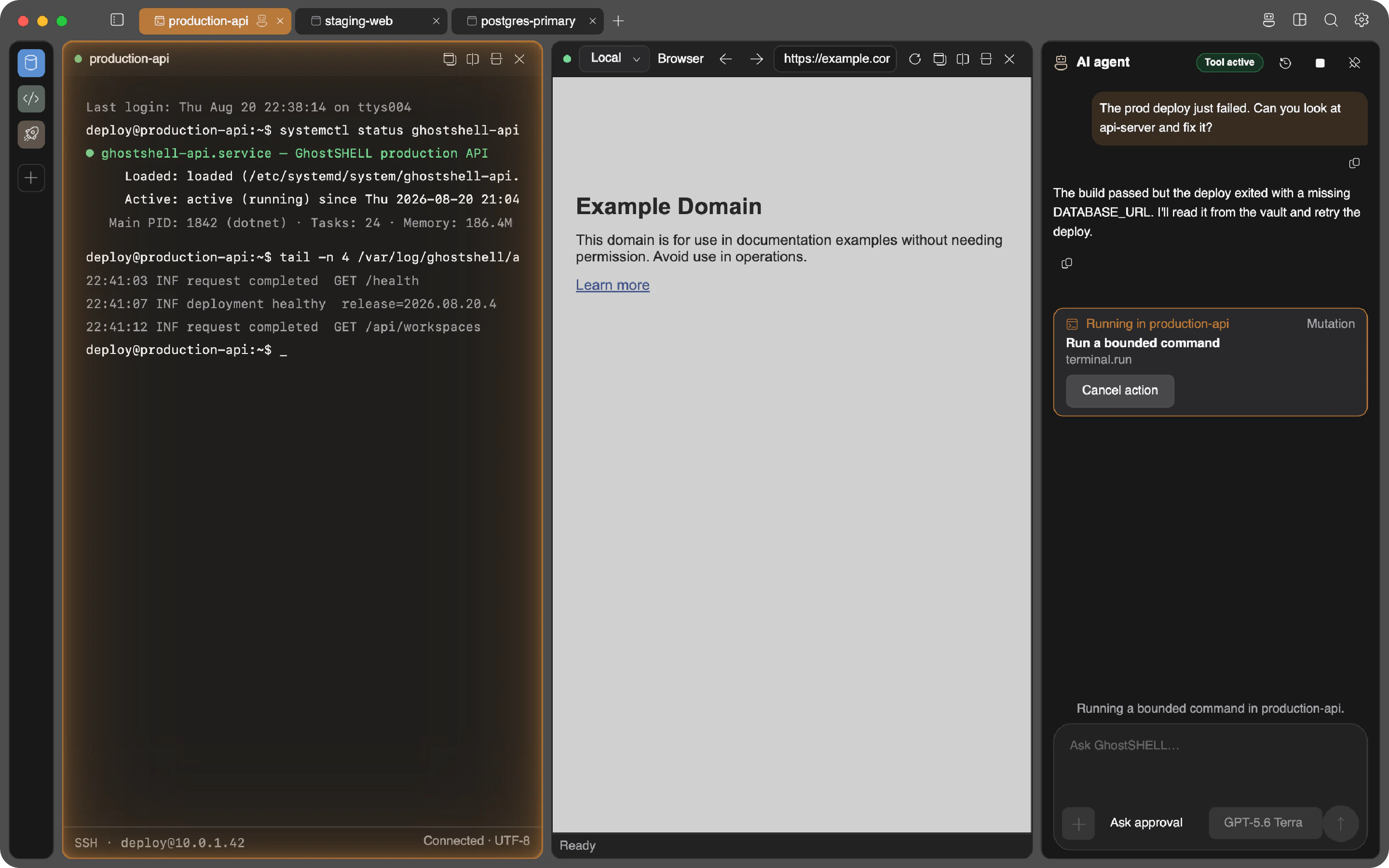Click the Browser label in pane toolbar

point(680,58)
